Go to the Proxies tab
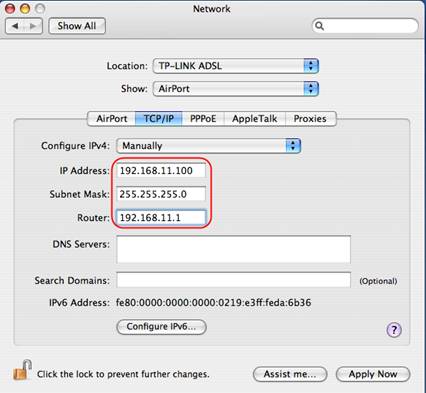Screen dimensions: 426x393 tap(310, 119)
